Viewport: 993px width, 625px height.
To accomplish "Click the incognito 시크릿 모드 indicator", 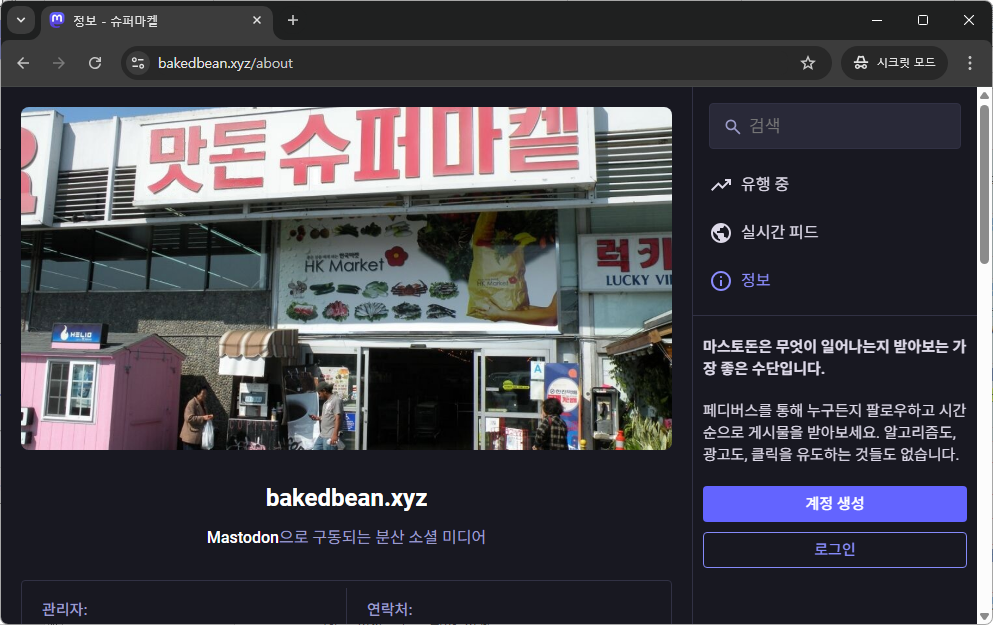I will click(894, 63).
